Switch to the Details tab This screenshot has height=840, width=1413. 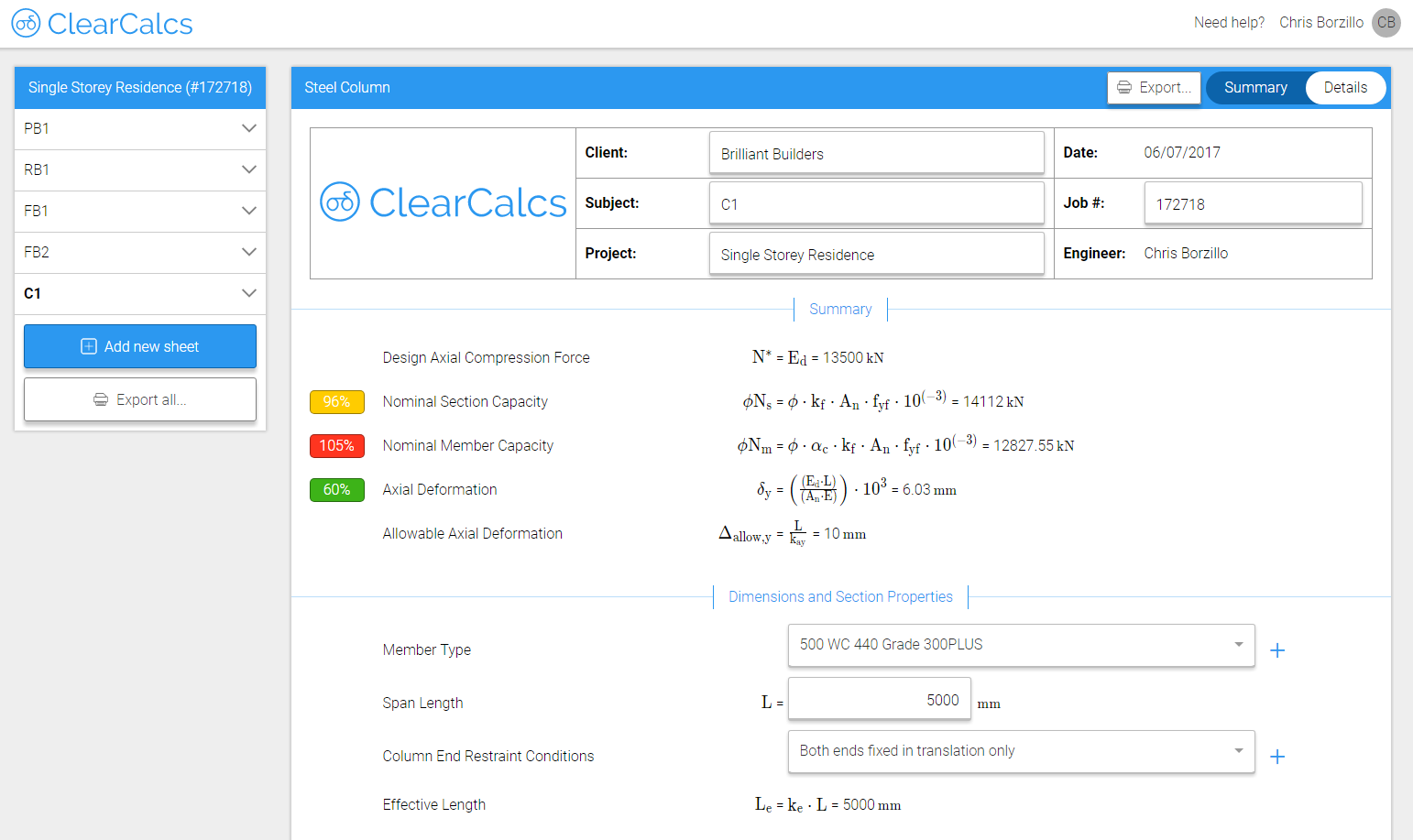click(1345, 87)
